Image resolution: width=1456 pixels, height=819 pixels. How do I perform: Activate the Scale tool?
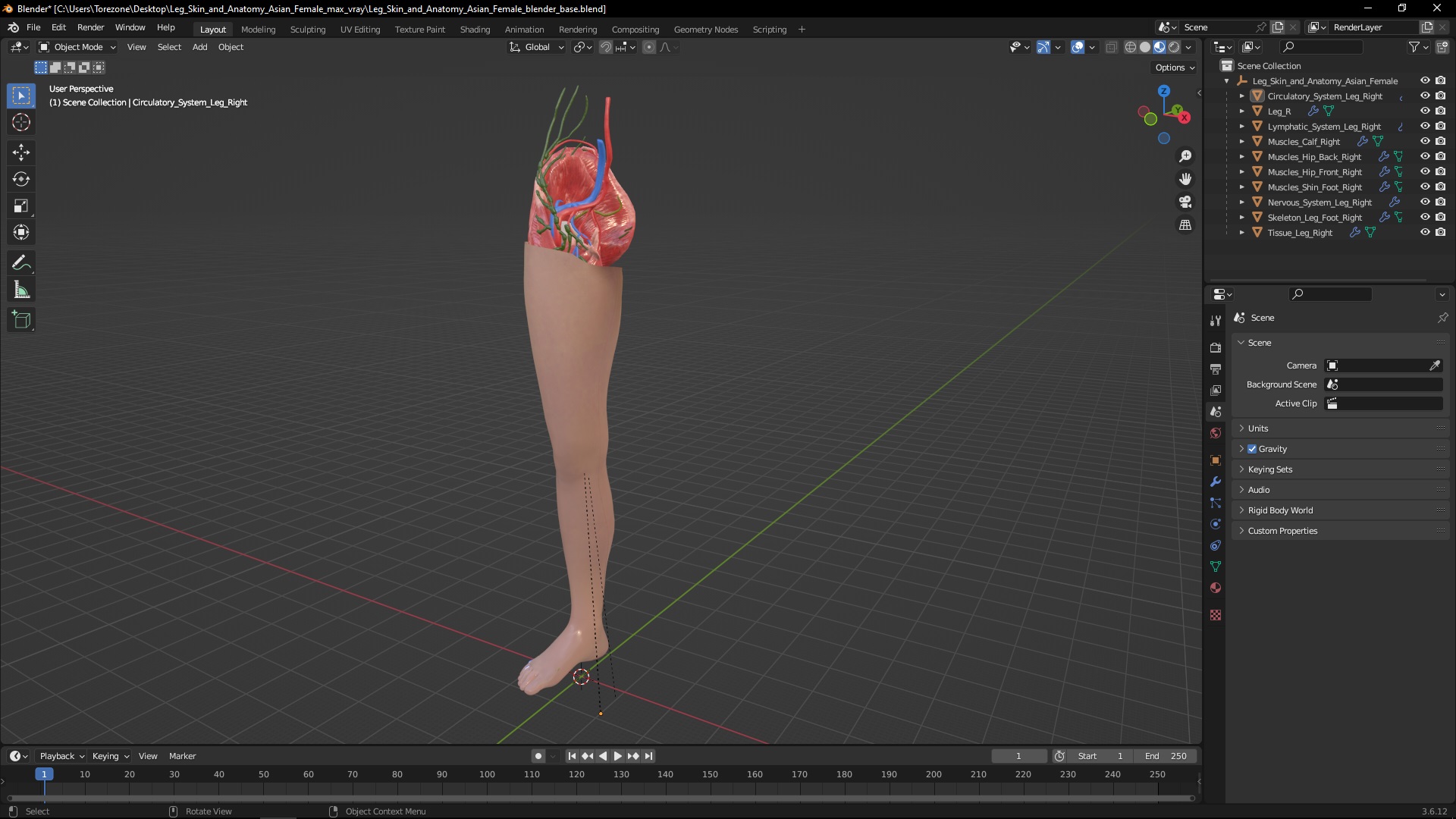(x=21, y=206)
